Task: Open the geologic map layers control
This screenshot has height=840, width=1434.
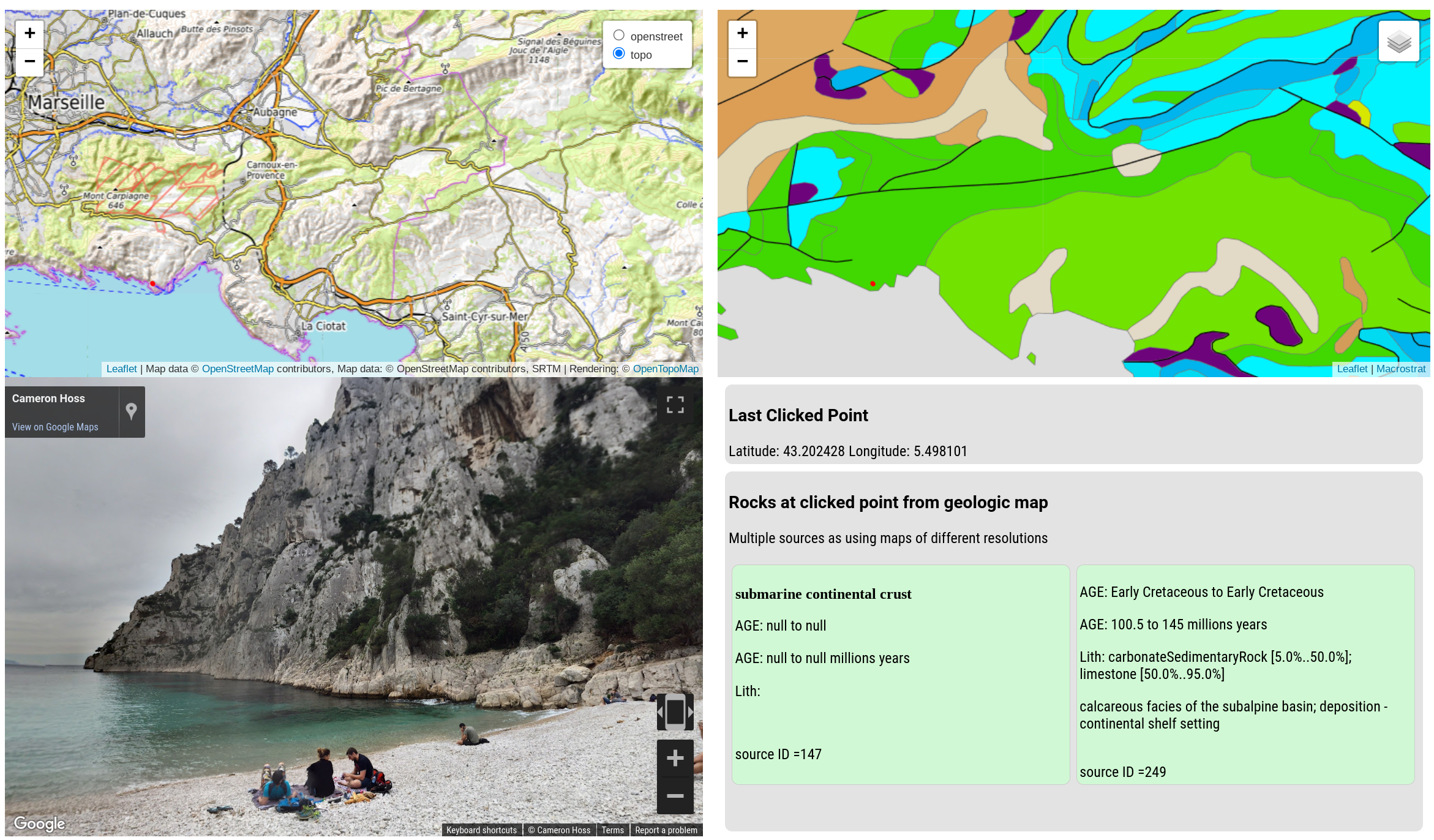Action: [1398, 42]
